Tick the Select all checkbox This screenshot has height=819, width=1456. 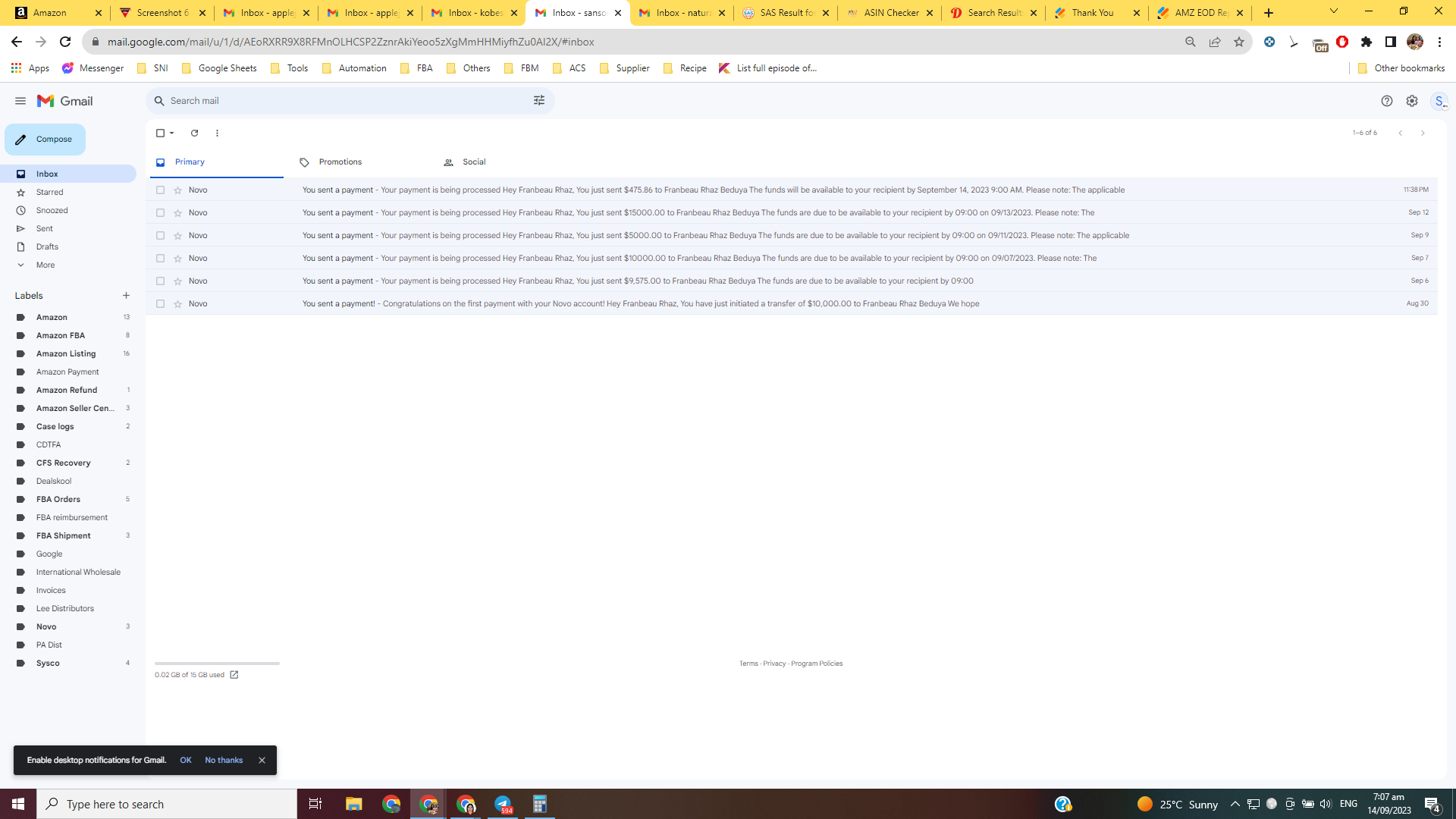point(160,133)
